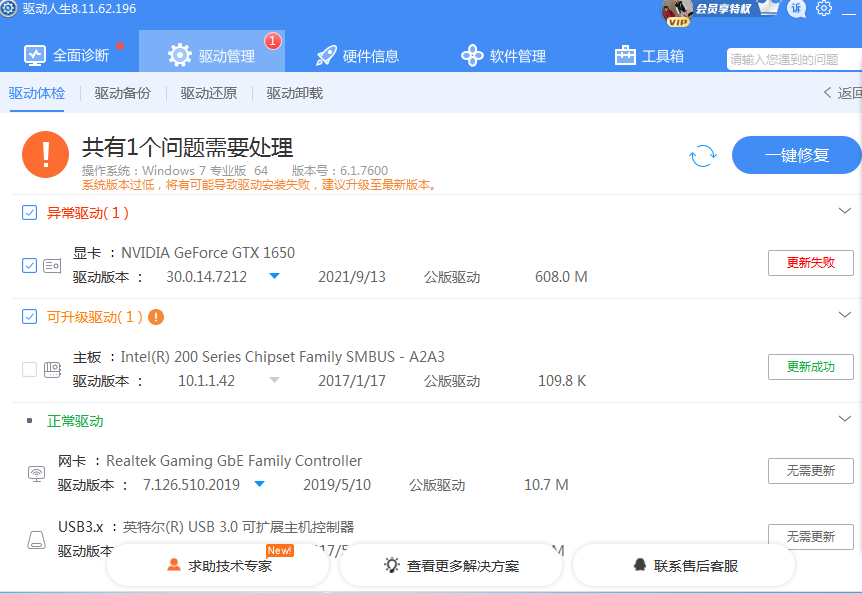Click the network card wifi icon
The width and height of the screenshot is (862, 593).
pos(36,473)
